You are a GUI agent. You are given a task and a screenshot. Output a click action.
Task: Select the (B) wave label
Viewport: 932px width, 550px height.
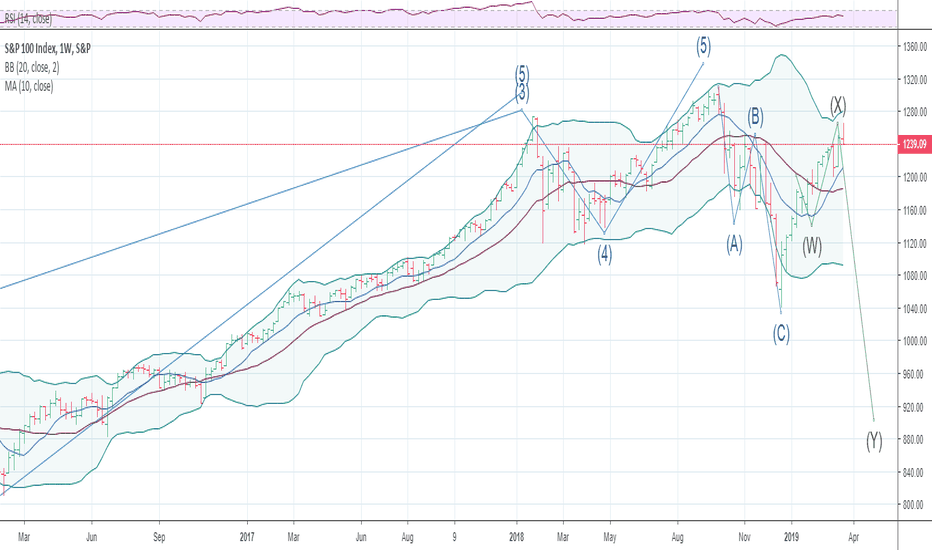pos(755,117)
